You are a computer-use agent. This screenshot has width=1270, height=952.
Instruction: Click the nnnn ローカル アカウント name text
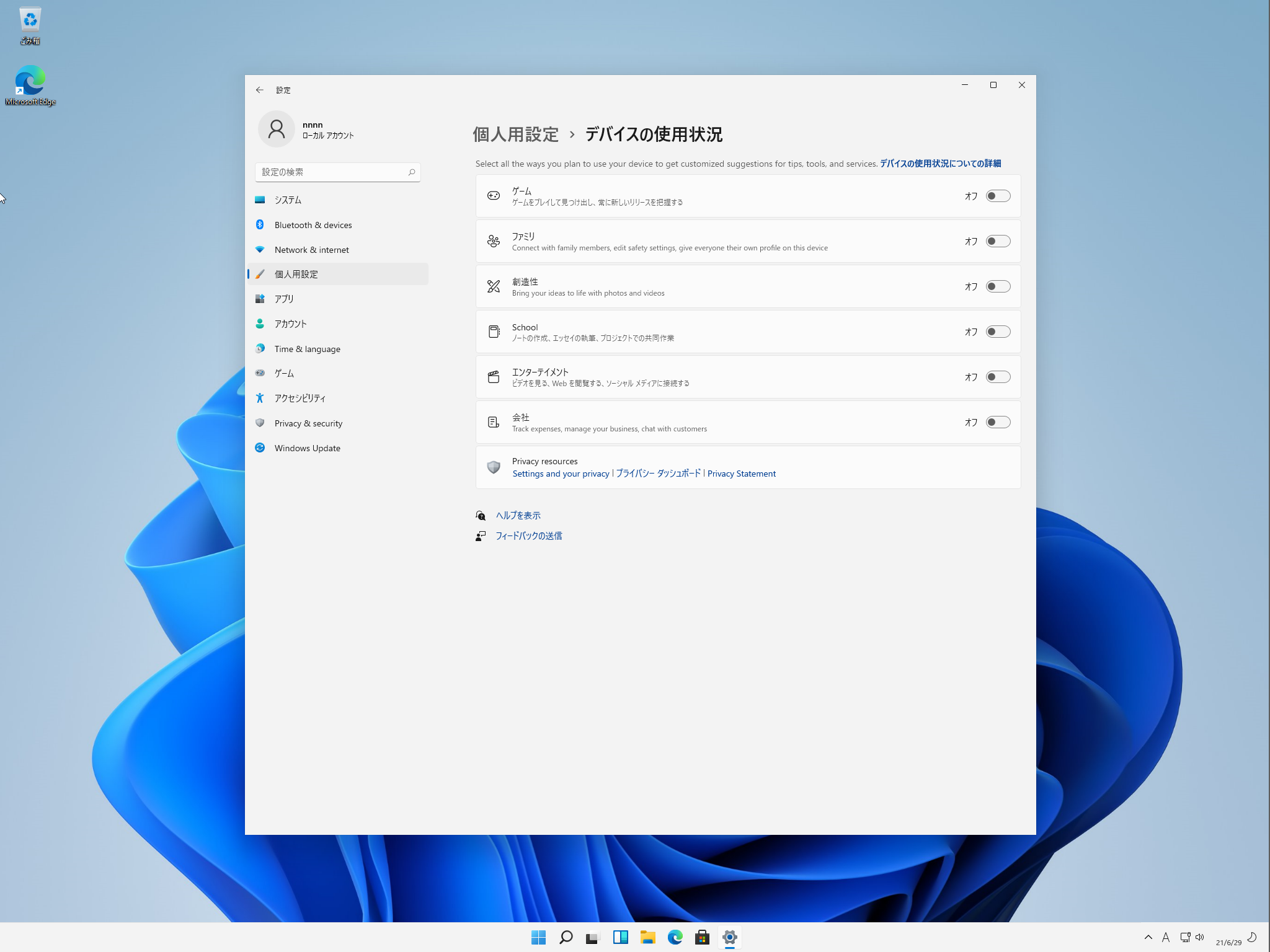click(x=328, y=130)
